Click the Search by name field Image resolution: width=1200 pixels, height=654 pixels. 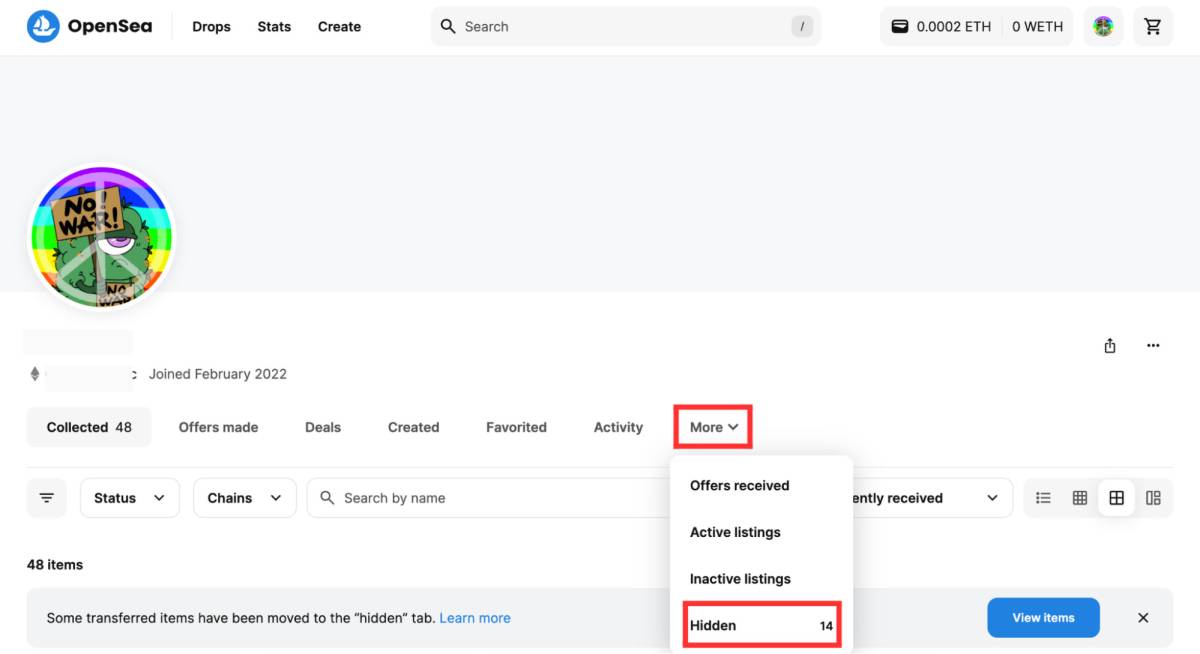(x=490, y=498)
